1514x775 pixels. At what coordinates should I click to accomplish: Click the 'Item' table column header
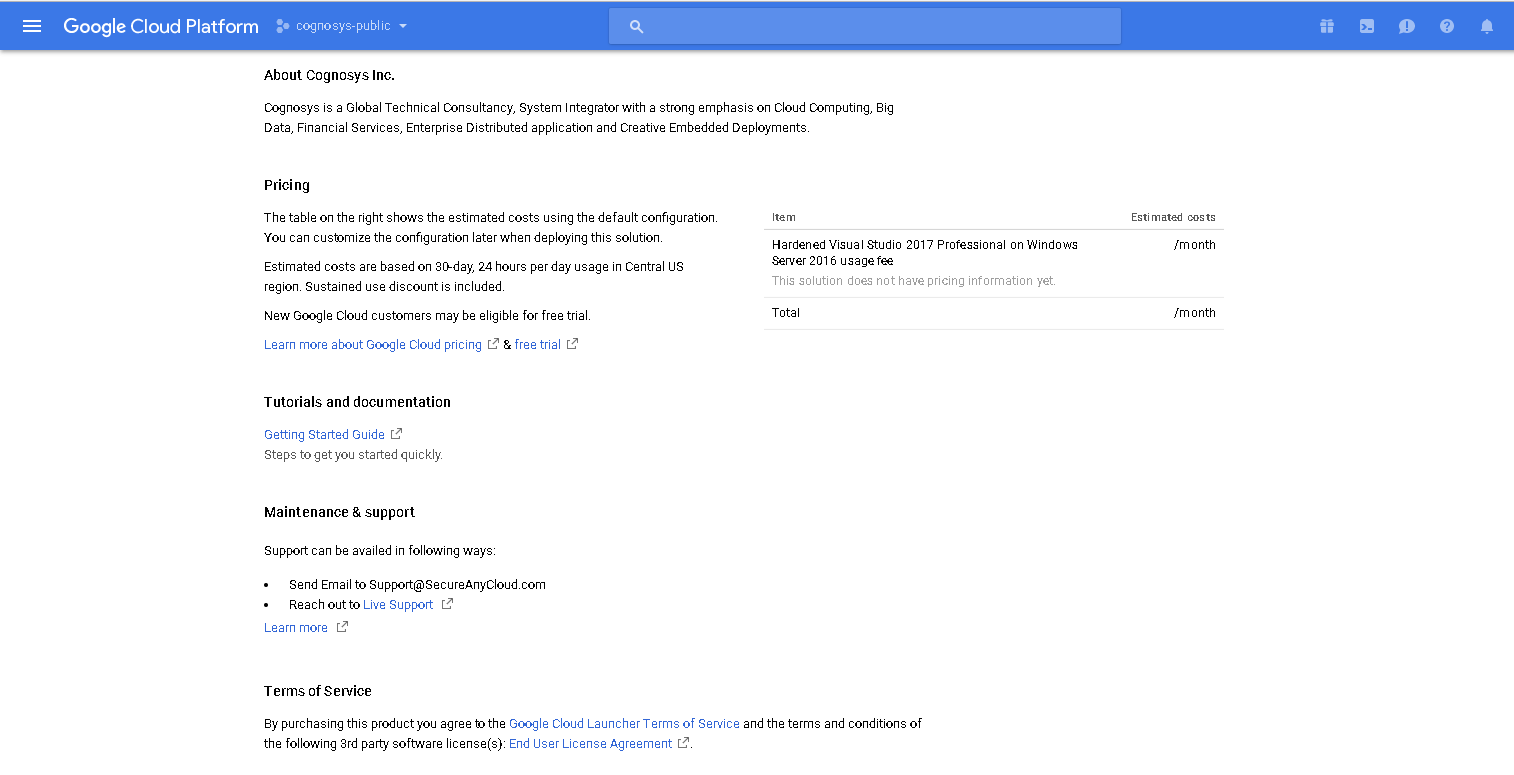784,217
